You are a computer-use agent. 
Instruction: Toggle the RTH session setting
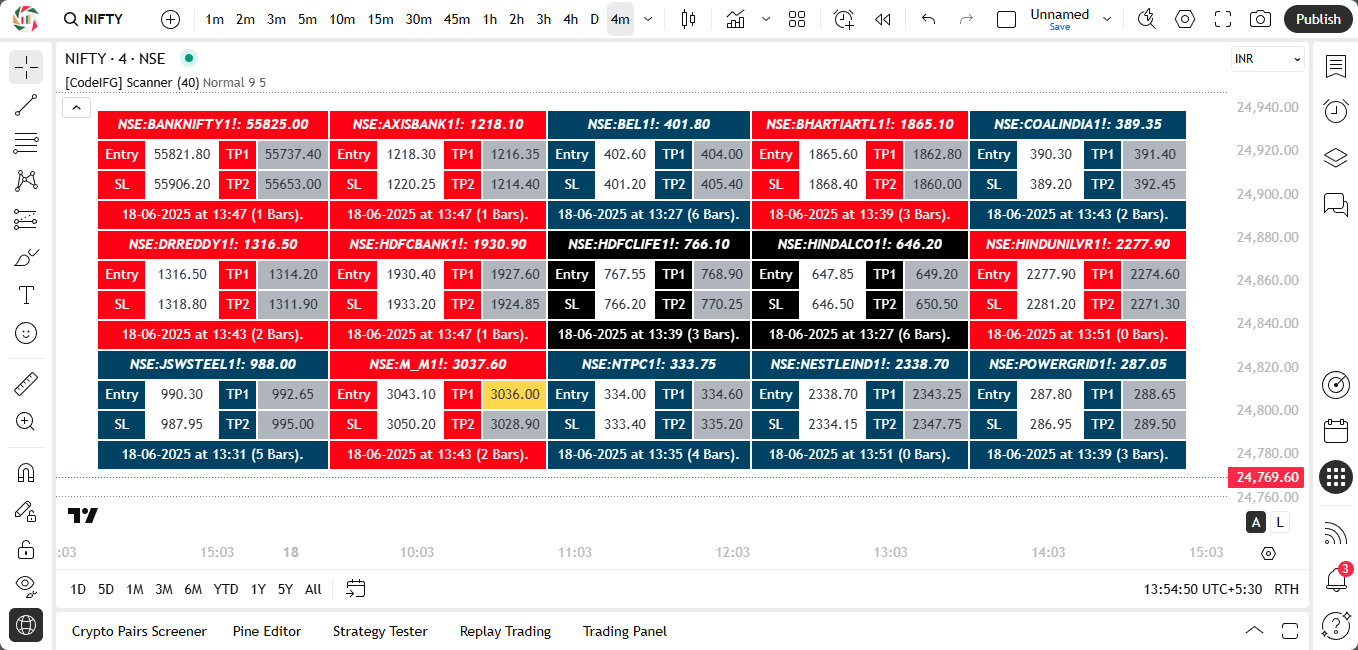[1286, 589]
